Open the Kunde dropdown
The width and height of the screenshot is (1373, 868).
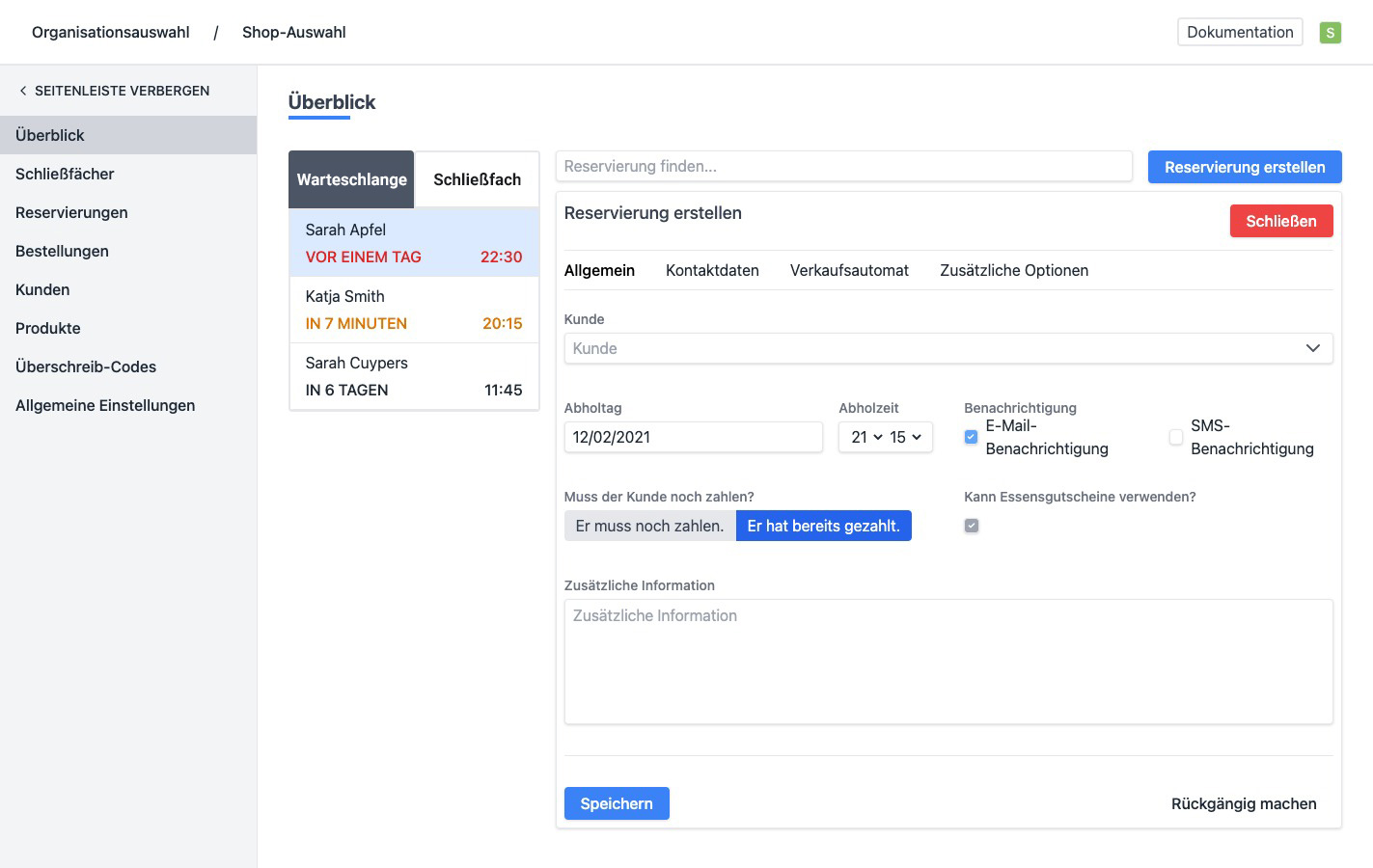point(947,348)
